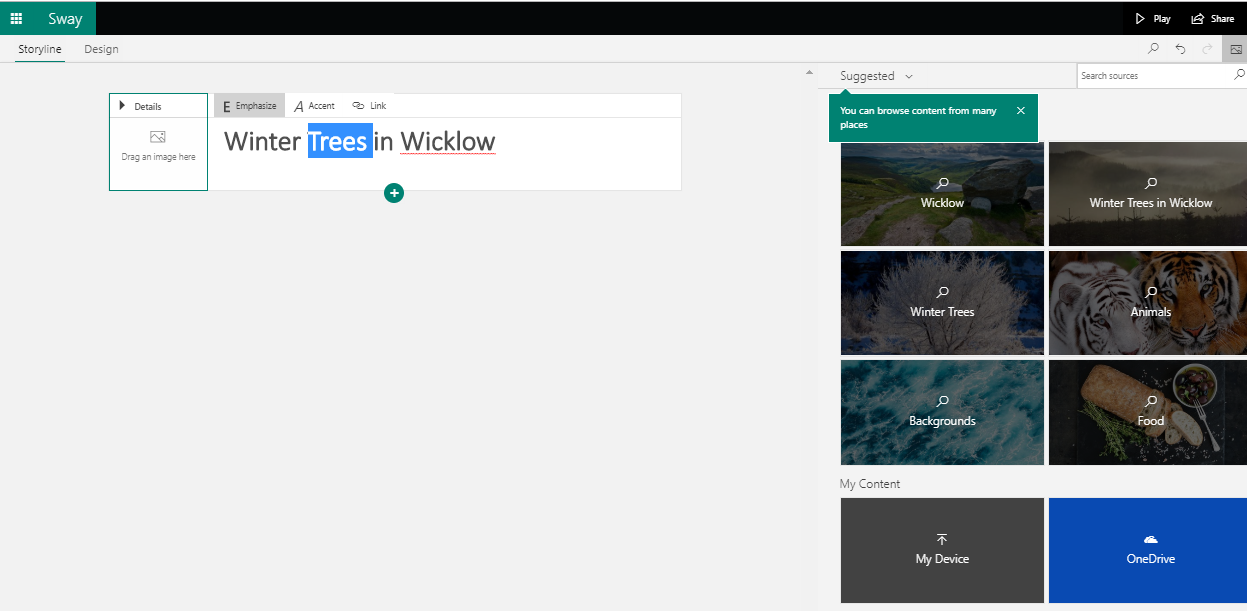This screenshot has height=611, width=1247.
Task: Expand the Suggested sources dropdown
Action: pos(876,76)
